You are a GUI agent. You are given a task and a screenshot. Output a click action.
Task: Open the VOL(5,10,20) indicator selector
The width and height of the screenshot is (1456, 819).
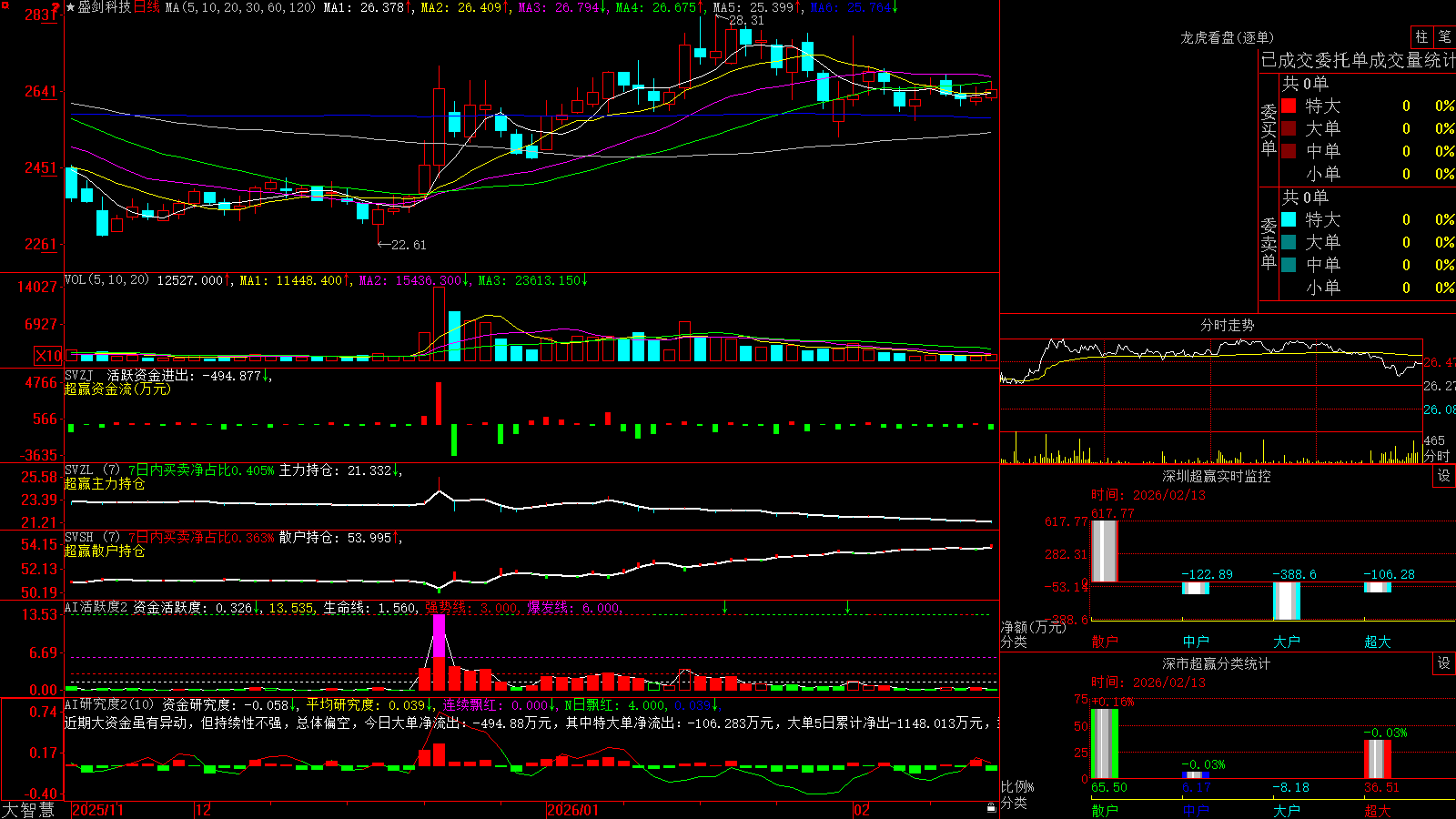point(106,279)
